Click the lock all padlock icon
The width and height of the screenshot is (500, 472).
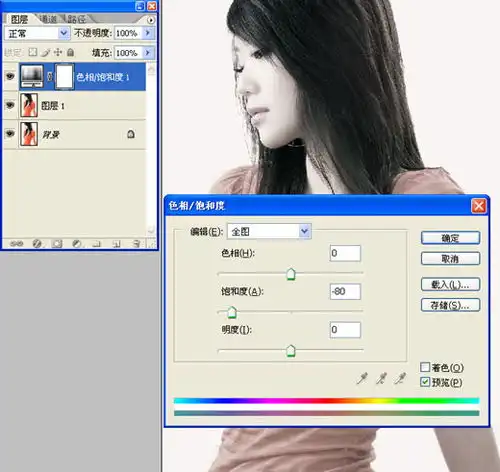tap(70, 52)
